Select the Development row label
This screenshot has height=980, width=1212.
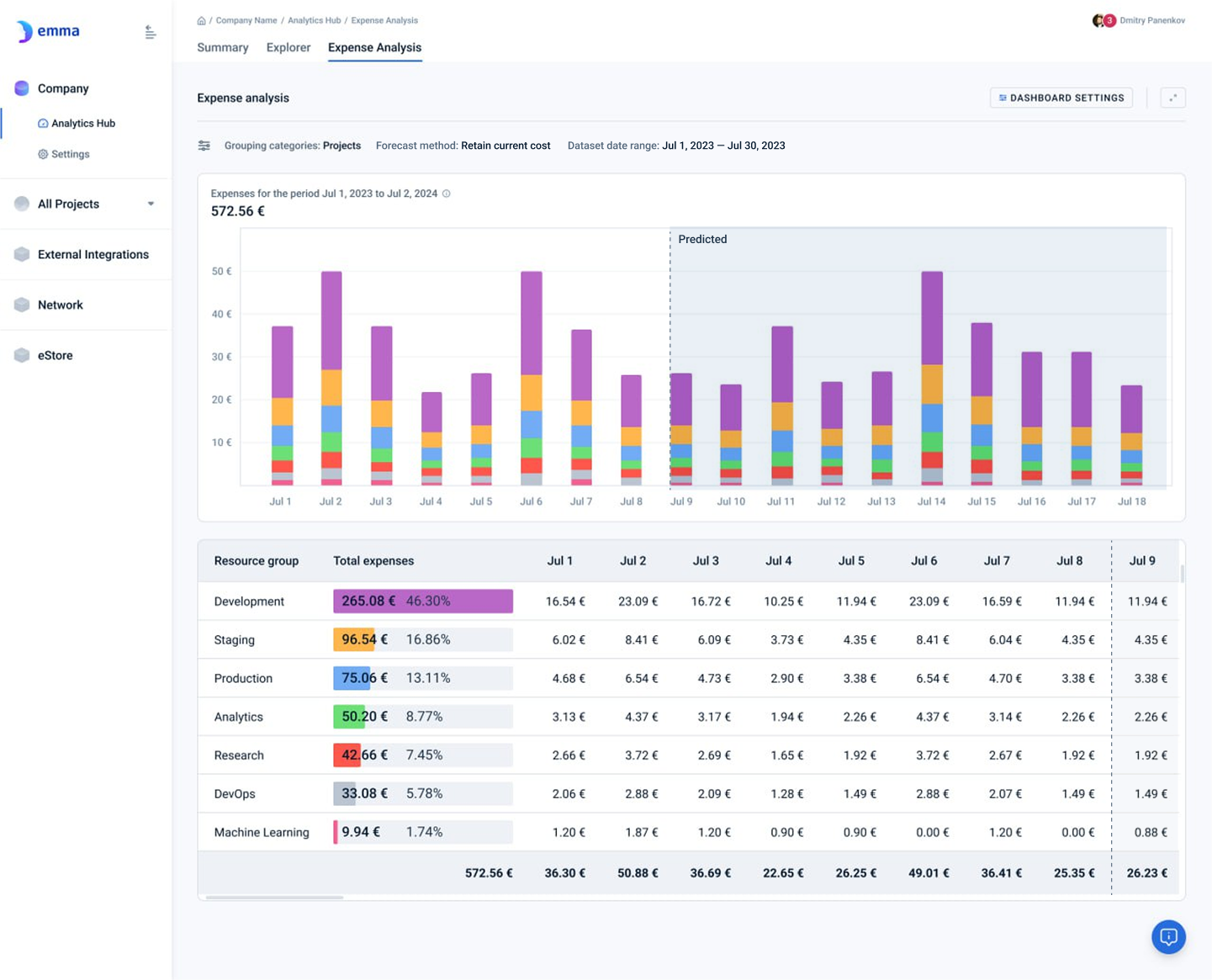click(x=249, y=601)
